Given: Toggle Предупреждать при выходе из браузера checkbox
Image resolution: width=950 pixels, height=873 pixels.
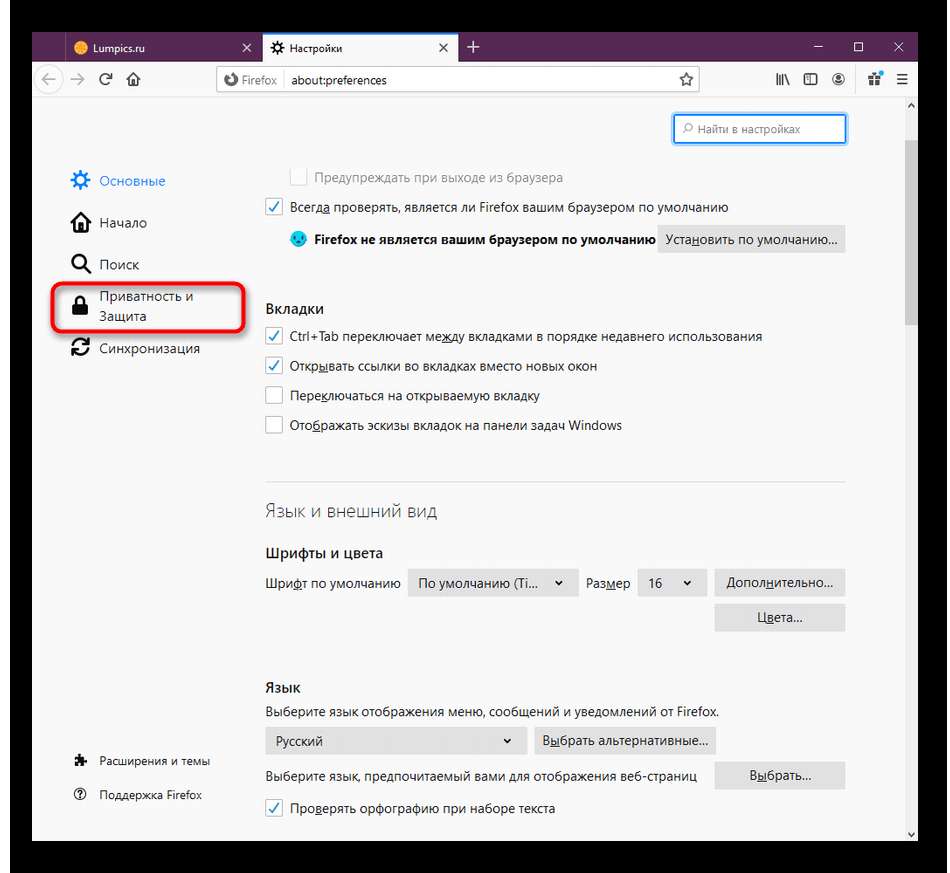Looking at the screenshot, I should (298, 178).
